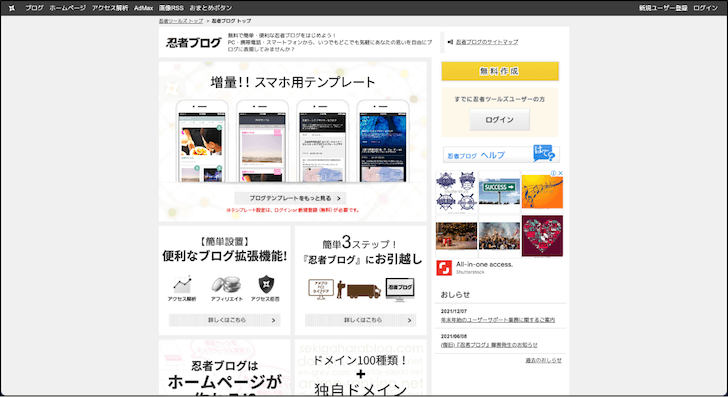
Task: Open the 忍者ブログ ヘルプ banner
Action: pyautogui.click(x=501, y=155)
